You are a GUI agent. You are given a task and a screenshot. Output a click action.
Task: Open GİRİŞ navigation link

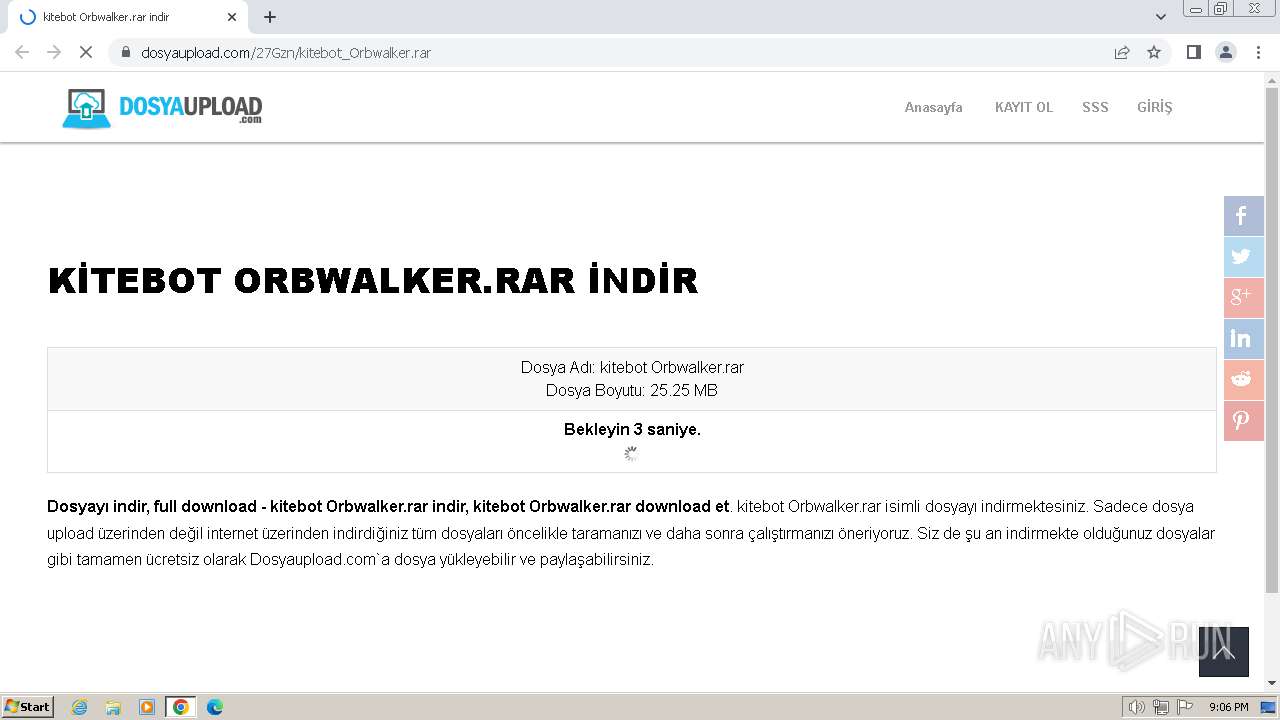click(x=1154, y=107)
